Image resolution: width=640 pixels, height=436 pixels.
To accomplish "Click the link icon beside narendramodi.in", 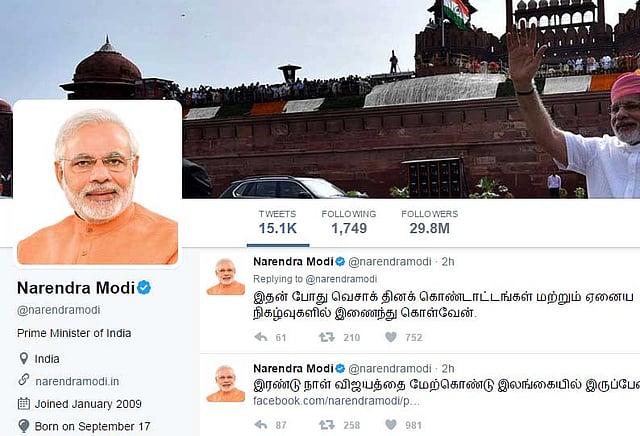I will point(24,380).
